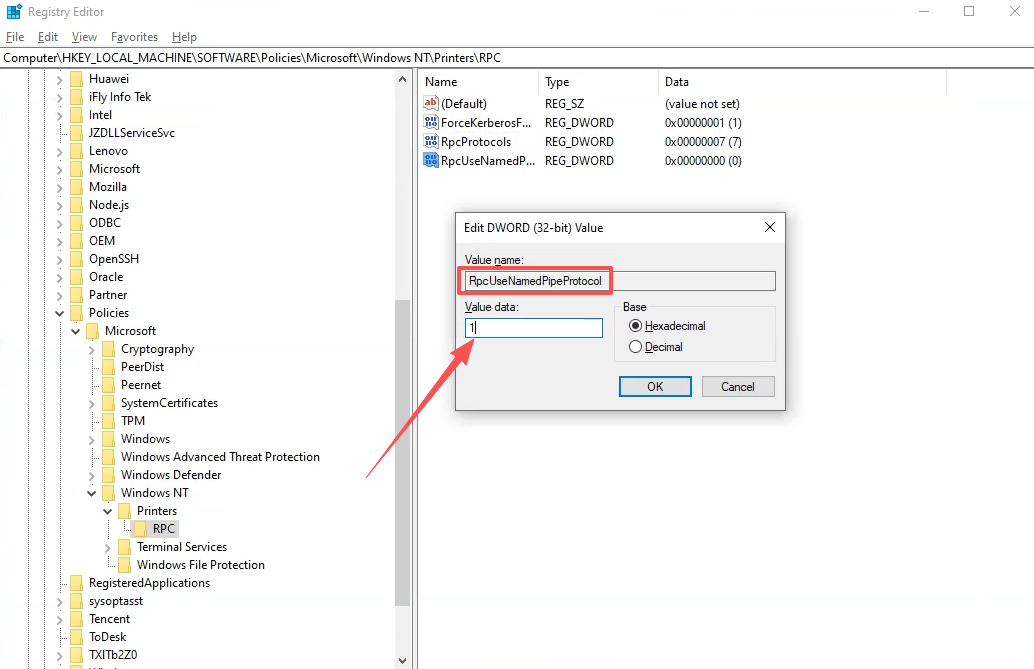Viewport: 1034px width, 669px height.
Task: Expand the SystemCertificates node
Action: (91, 403)
